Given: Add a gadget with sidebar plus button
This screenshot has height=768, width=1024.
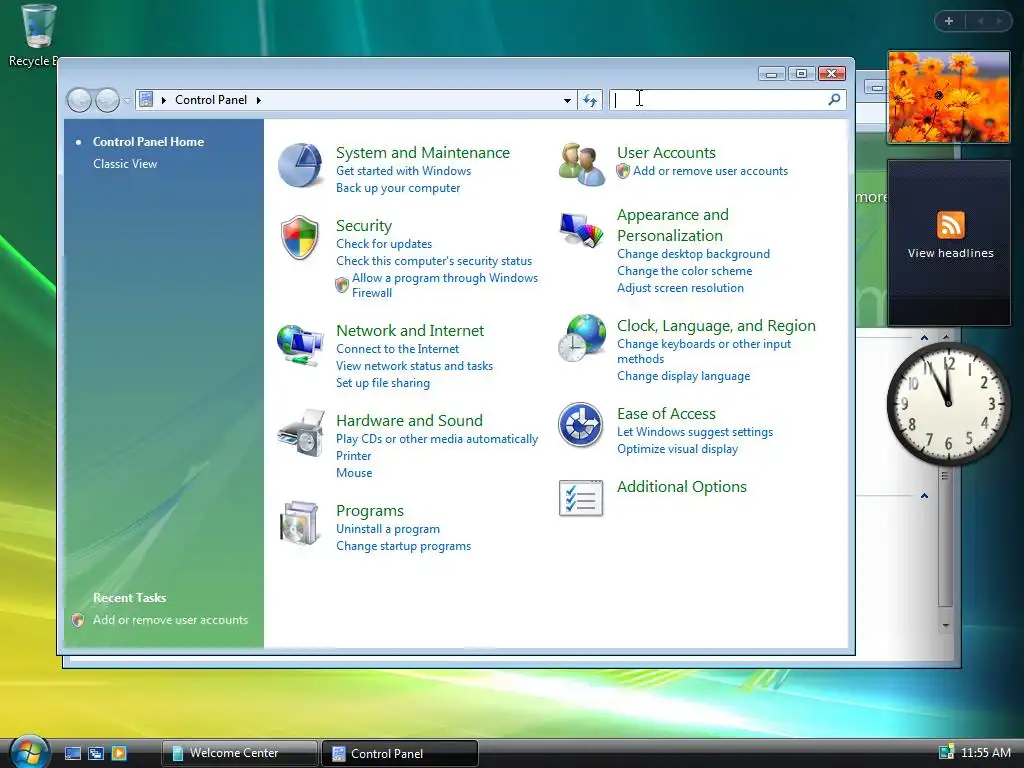Looking at the screenshot, I should click(949, 21).
